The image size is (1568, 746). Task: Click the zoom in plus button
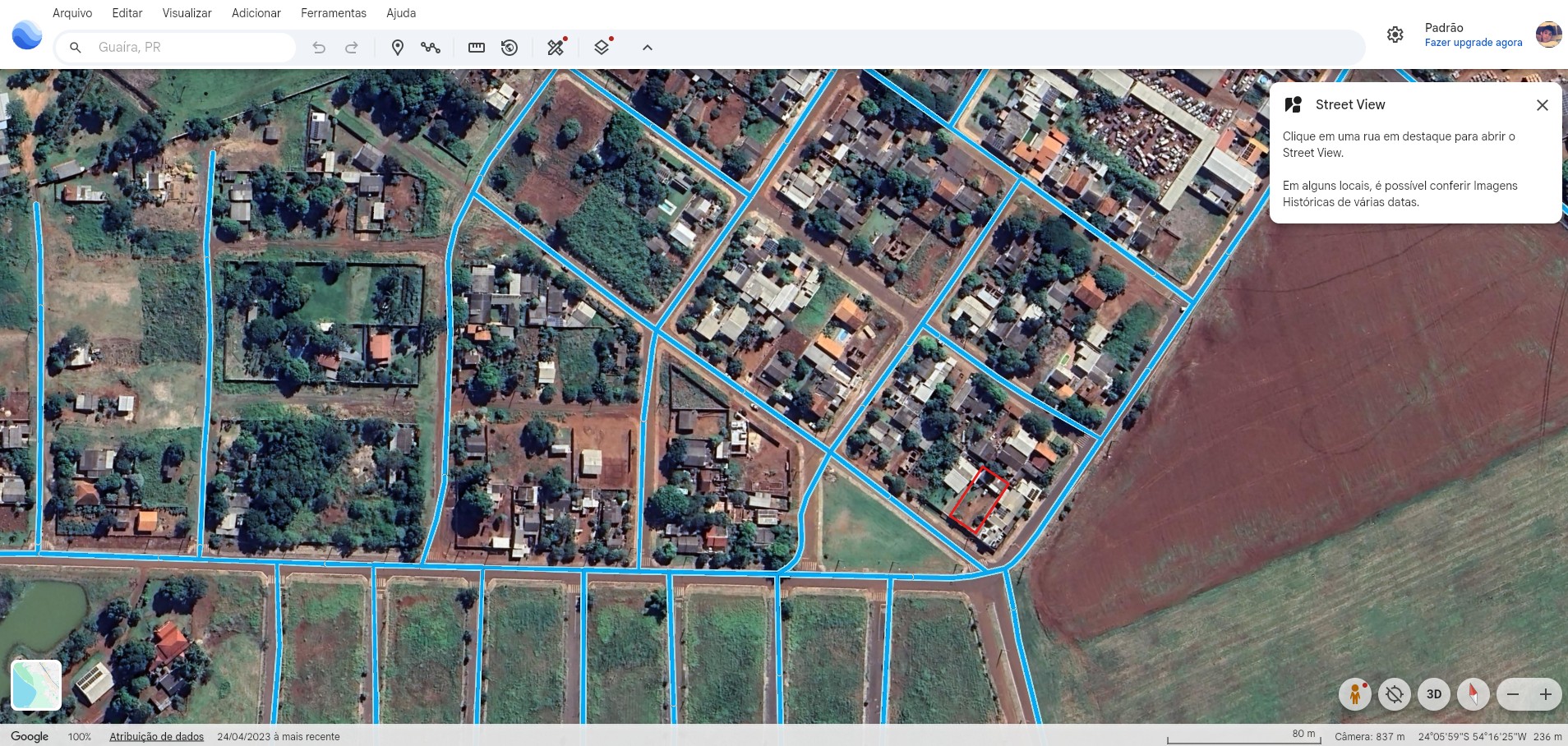point(1545,694)
